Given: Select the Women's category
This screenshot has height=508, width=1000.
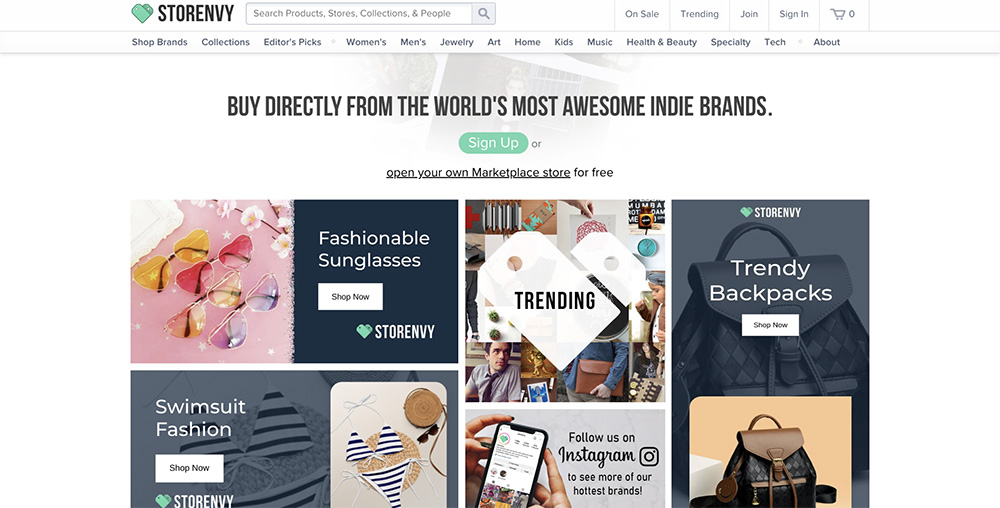Looking at the screenshot, I should 366,42.
